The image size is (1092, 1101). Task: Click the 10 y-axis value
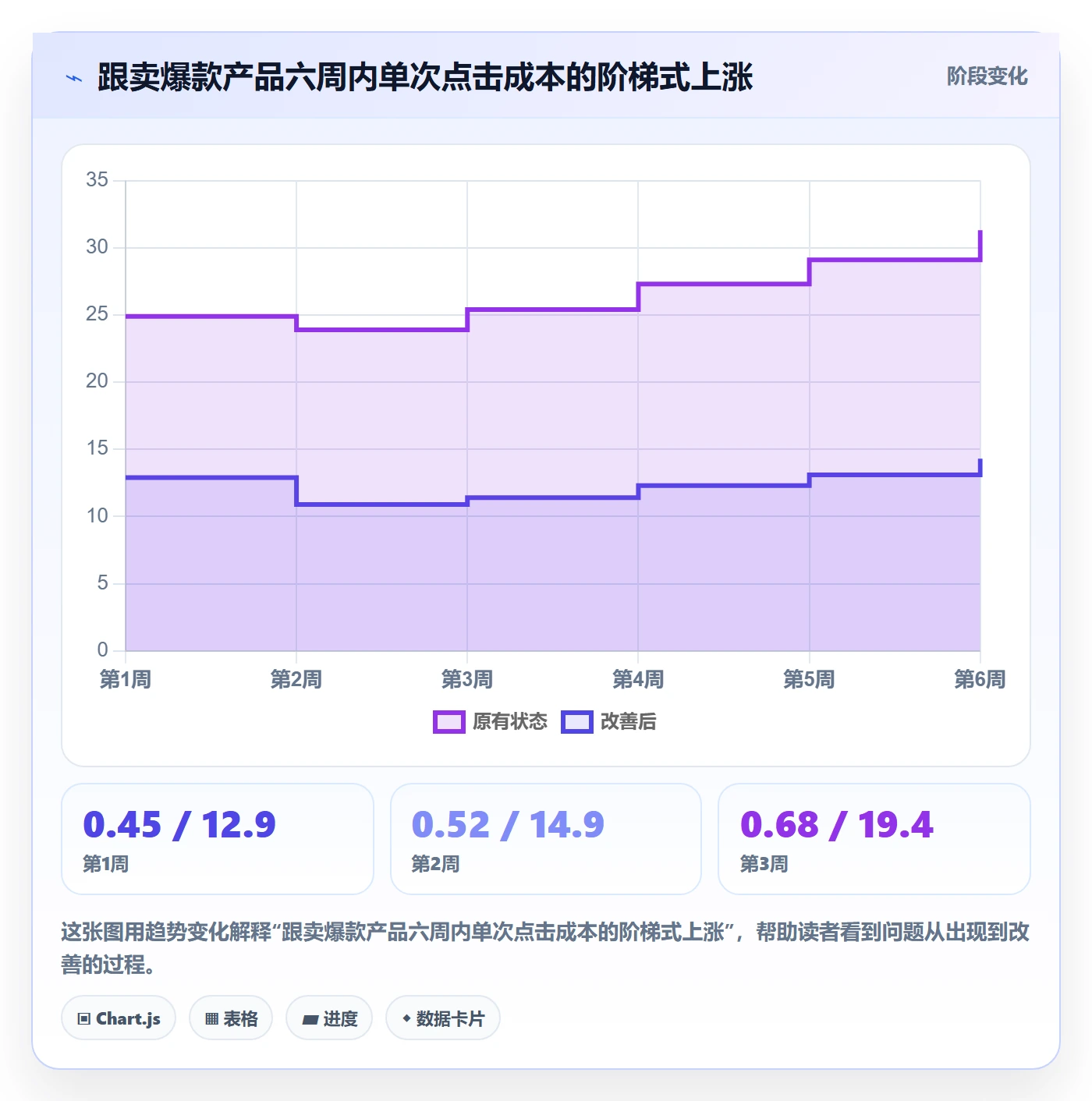click(x=97, y=516)
